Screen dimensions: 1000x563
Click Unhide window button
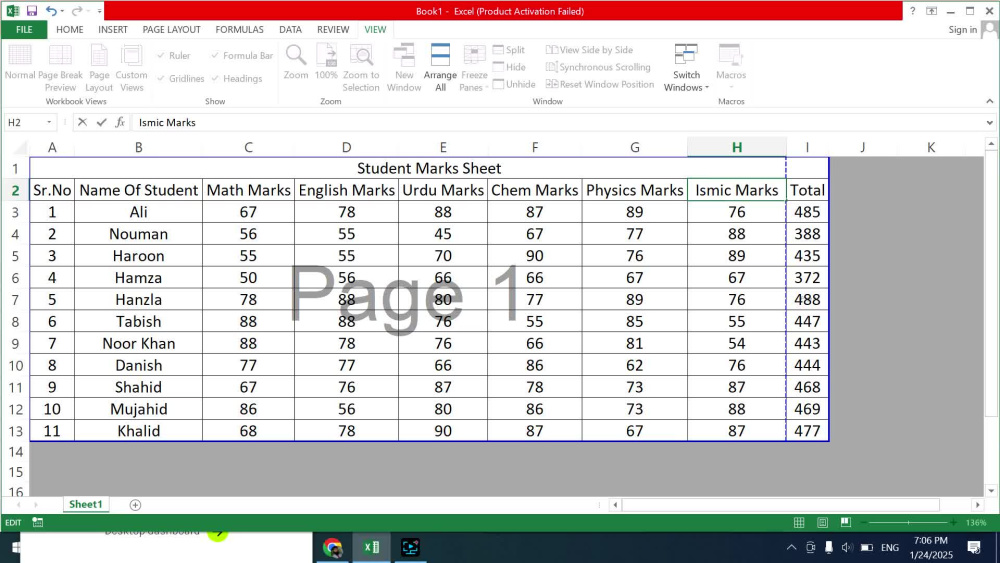(x=514, y=84)
